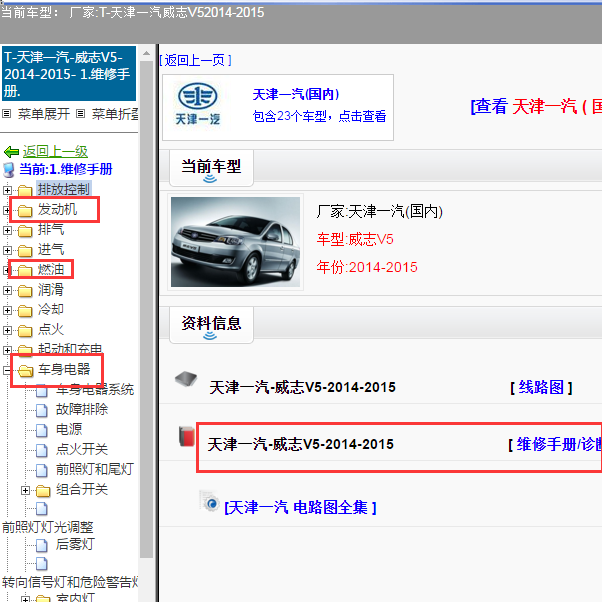The height and width of the screenshot is (602, 602).
Task: Expand the 进气 tree node
Action: tap(7, 250)
